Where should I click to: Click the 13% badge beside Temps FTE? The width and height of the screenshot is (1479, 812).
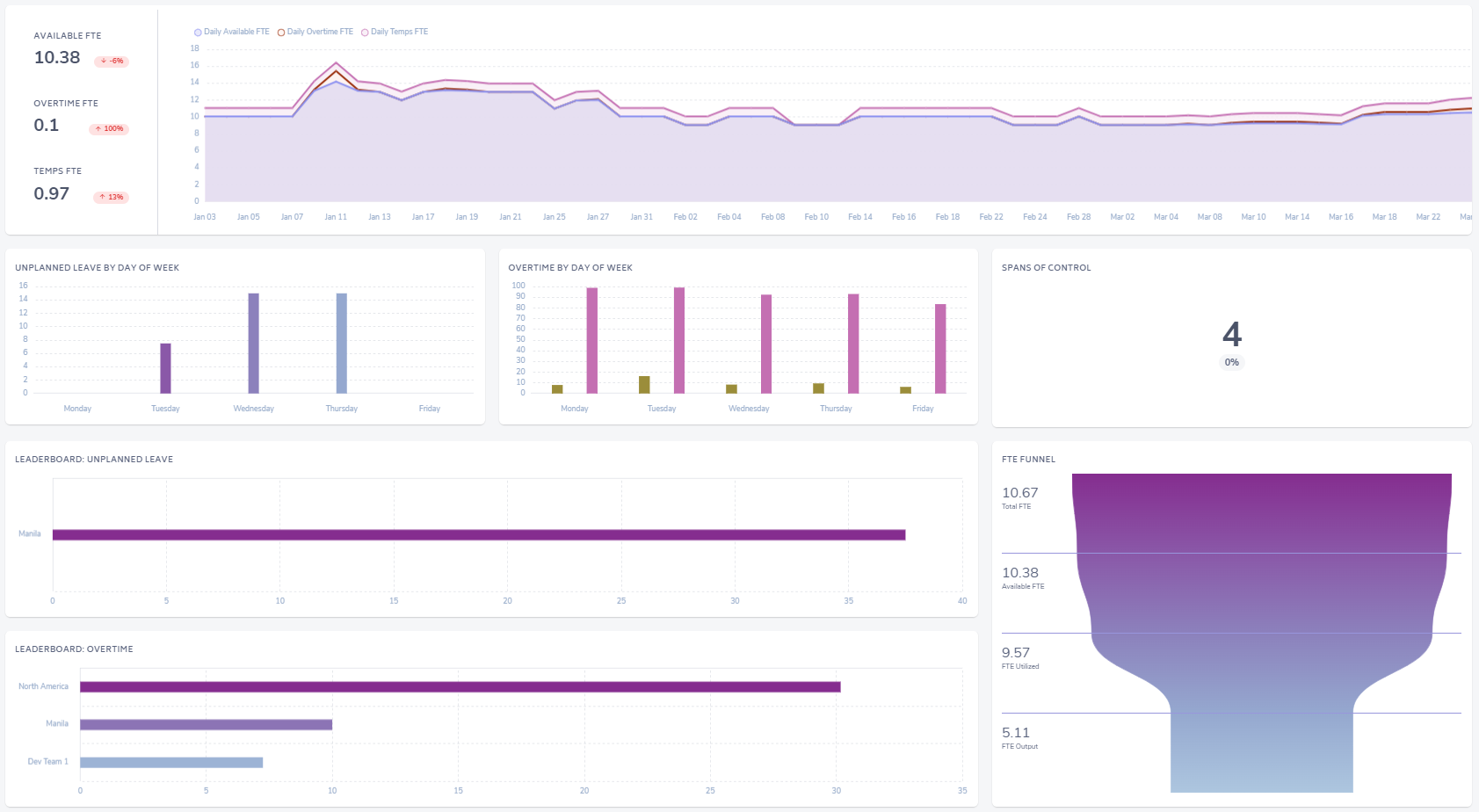click(111, 197)
